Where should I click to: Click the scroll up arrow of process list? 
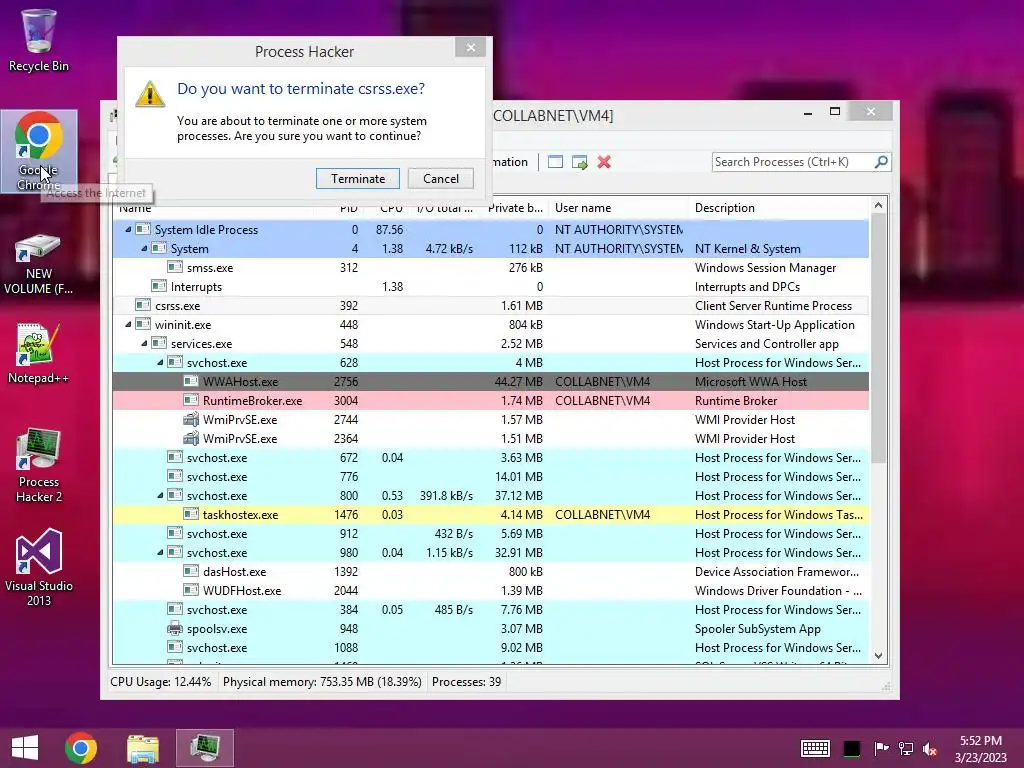click(878, 206)
